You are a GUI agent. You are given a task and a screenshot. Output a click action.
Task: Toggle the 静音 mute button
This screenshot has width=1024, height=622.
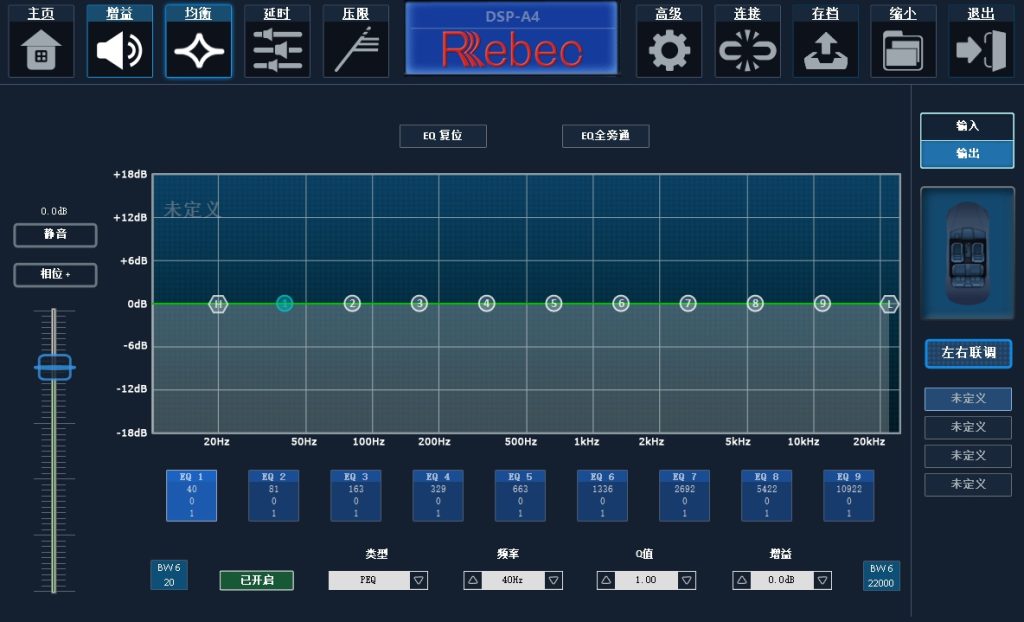[x=56, y=235]
